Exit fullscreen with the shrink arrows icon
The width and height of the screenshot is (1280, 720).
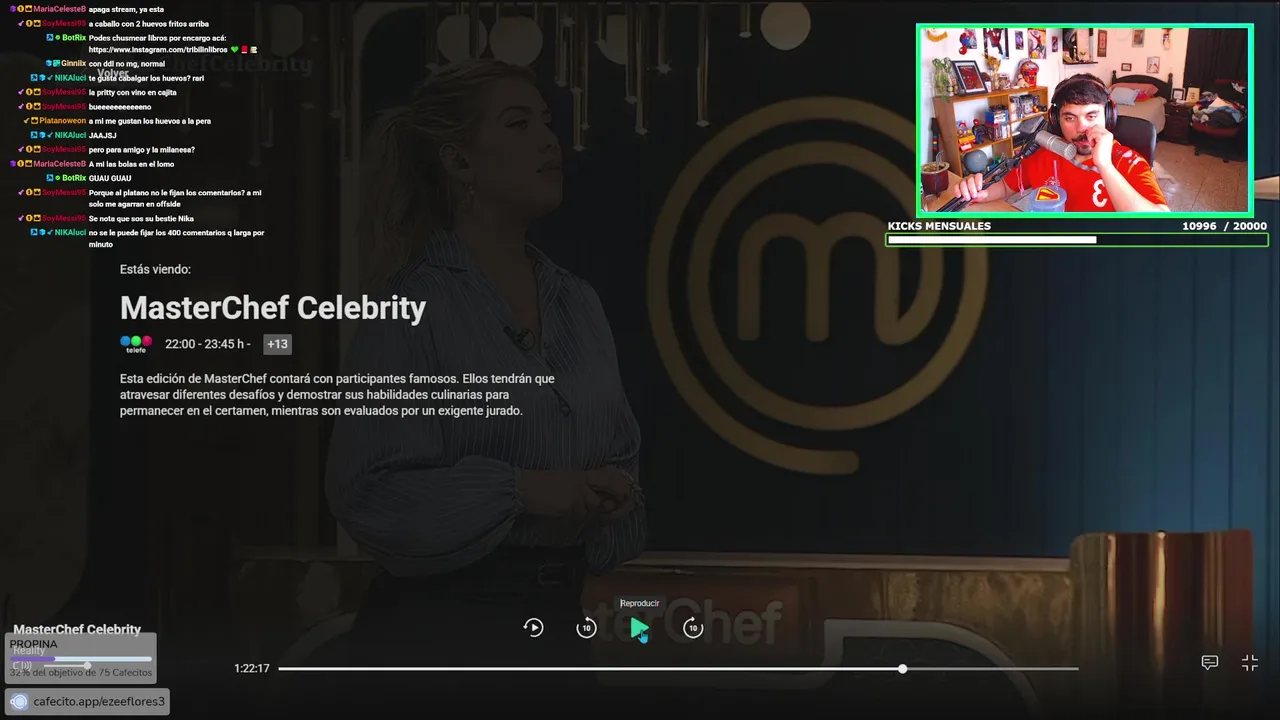1249,662
